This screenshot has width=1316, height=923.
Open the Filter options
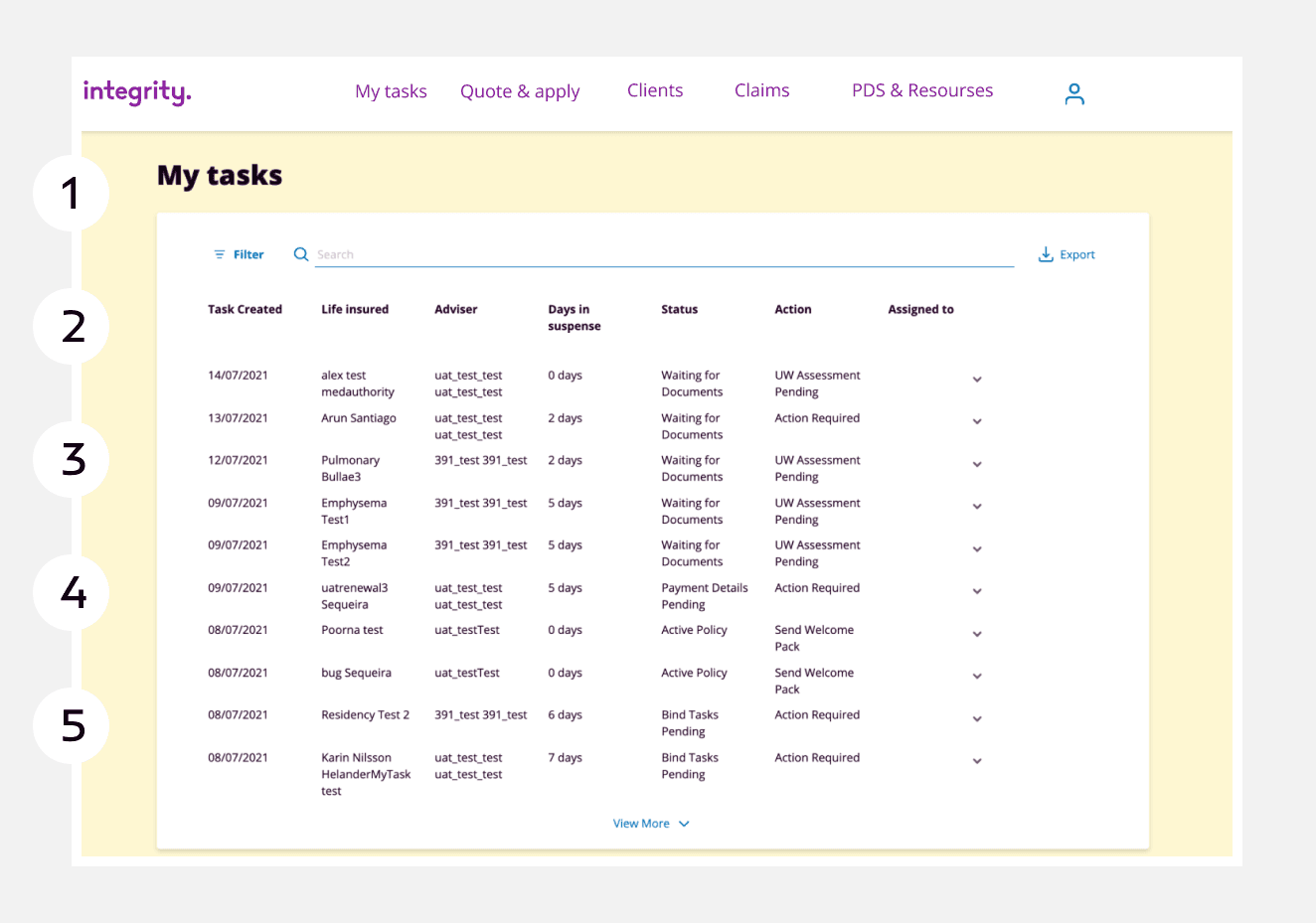click(x=239, y=254)
